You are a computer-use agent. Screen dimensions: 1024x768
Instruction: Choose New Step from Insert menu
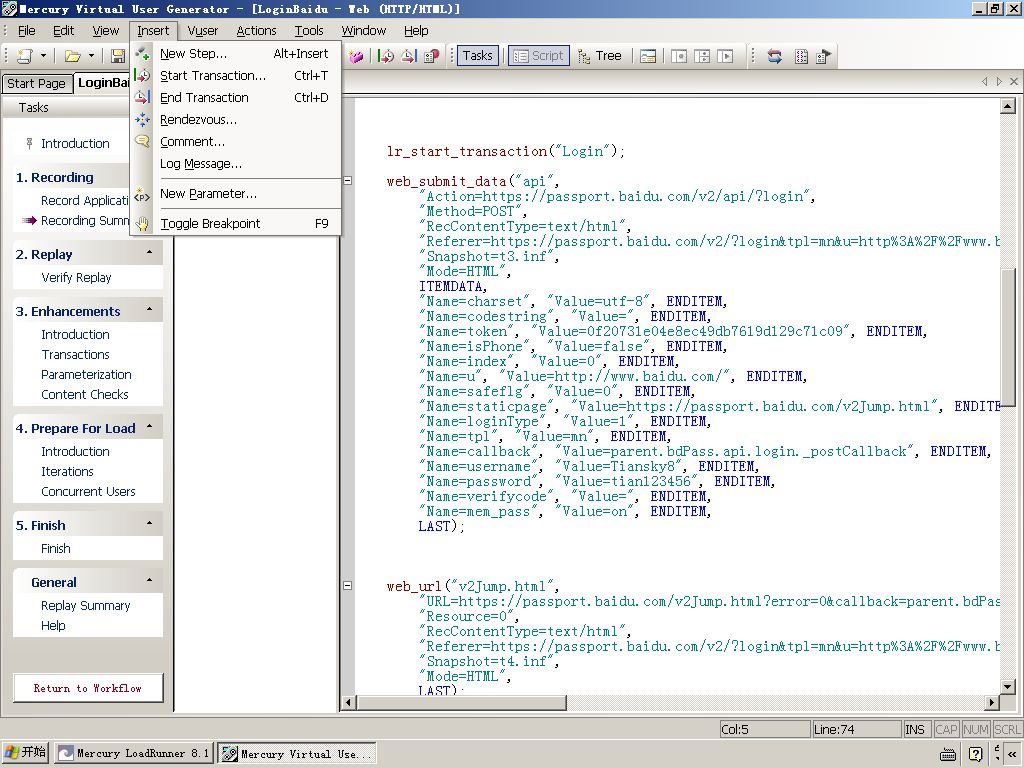(x=236, y=54)
